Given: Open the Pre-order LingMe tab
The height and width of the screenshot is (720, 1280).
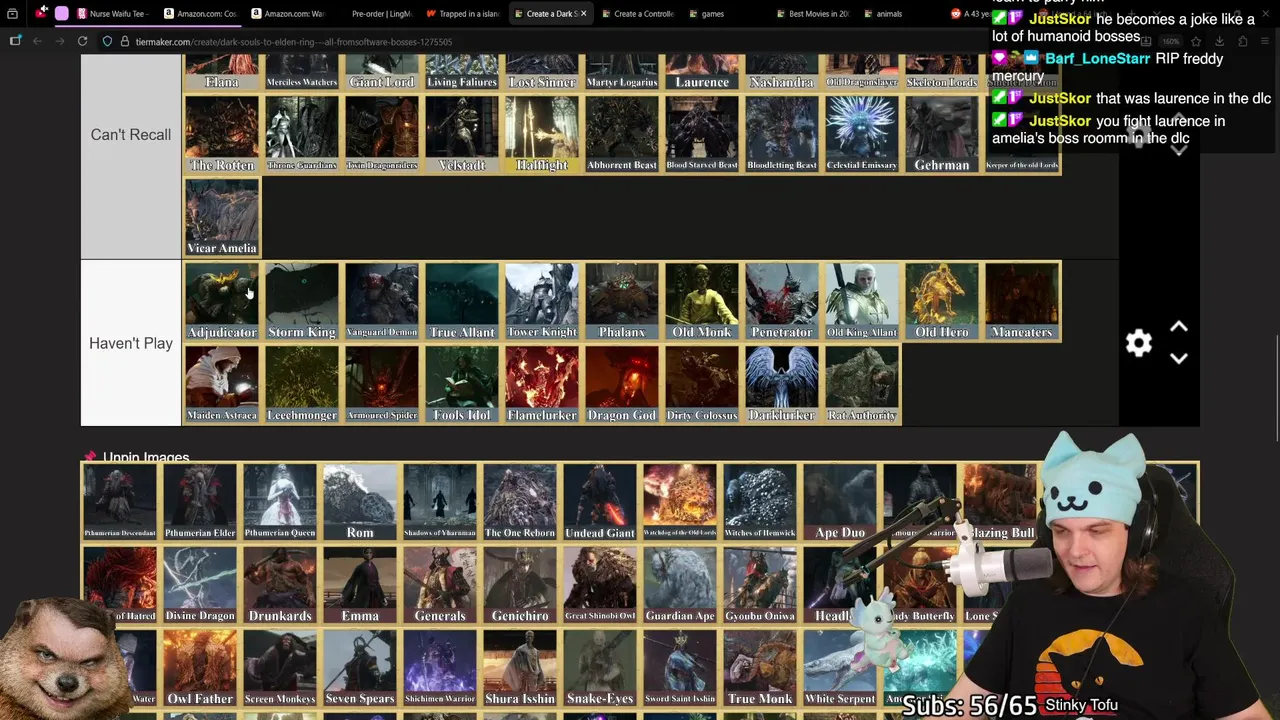Looking at the screenshot, I should [376, 14].
